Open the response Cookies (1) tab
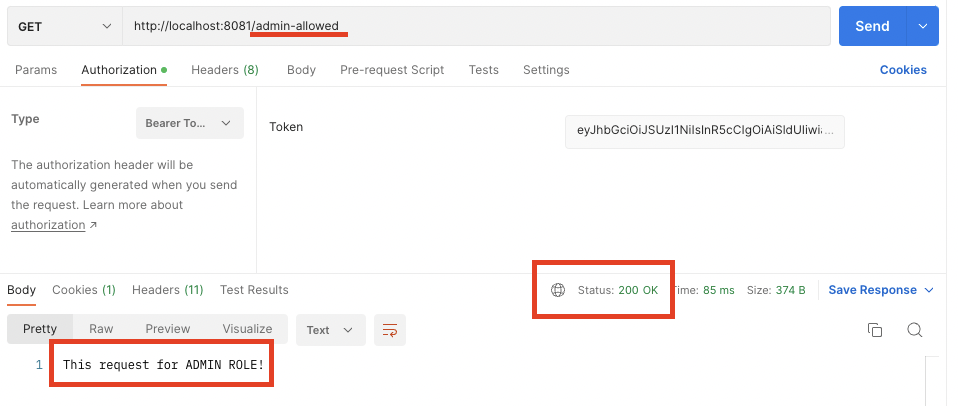 pos(84,290)
